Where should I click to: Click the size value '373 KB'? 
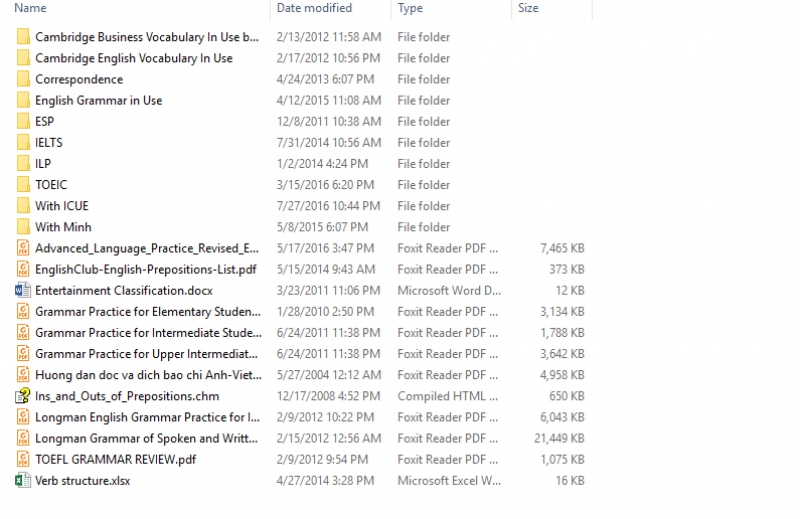(x=567, y=269)
